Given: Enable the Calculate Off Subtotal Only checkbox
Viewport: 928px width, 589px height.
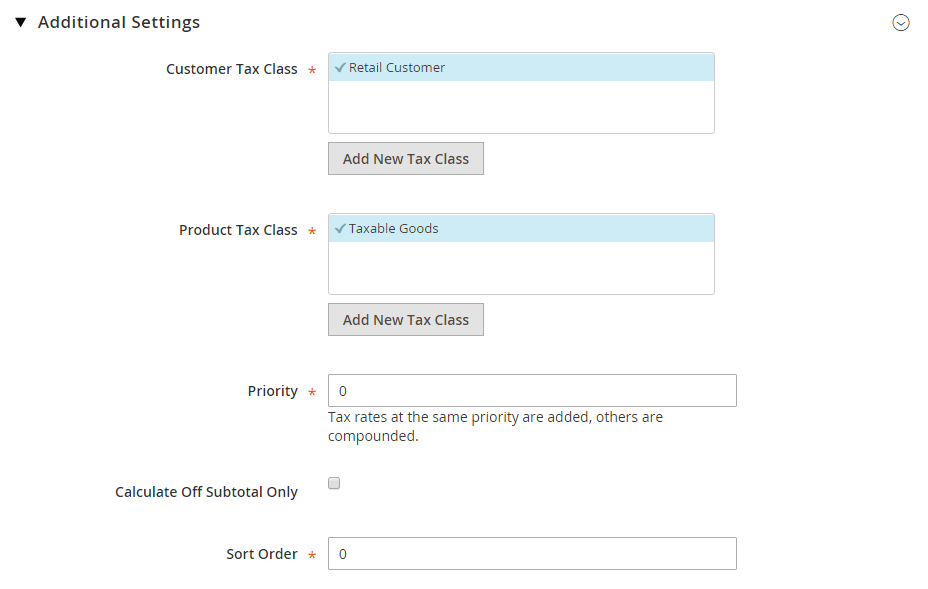Looking at the screenshot, I should [x=334, y=483].
